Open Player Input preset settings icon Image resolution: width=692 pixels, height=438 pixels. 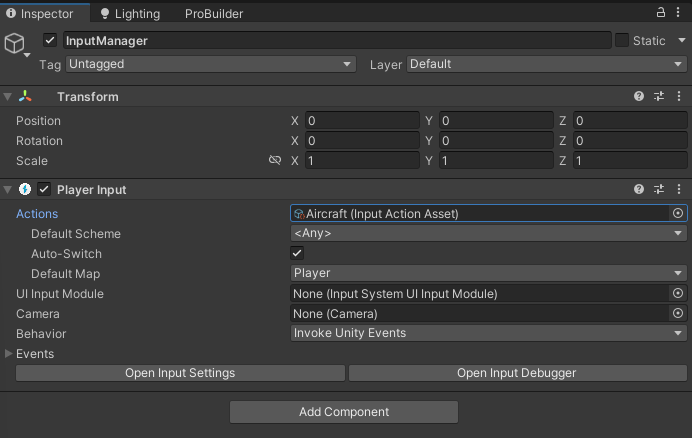[x=659, y=189]
